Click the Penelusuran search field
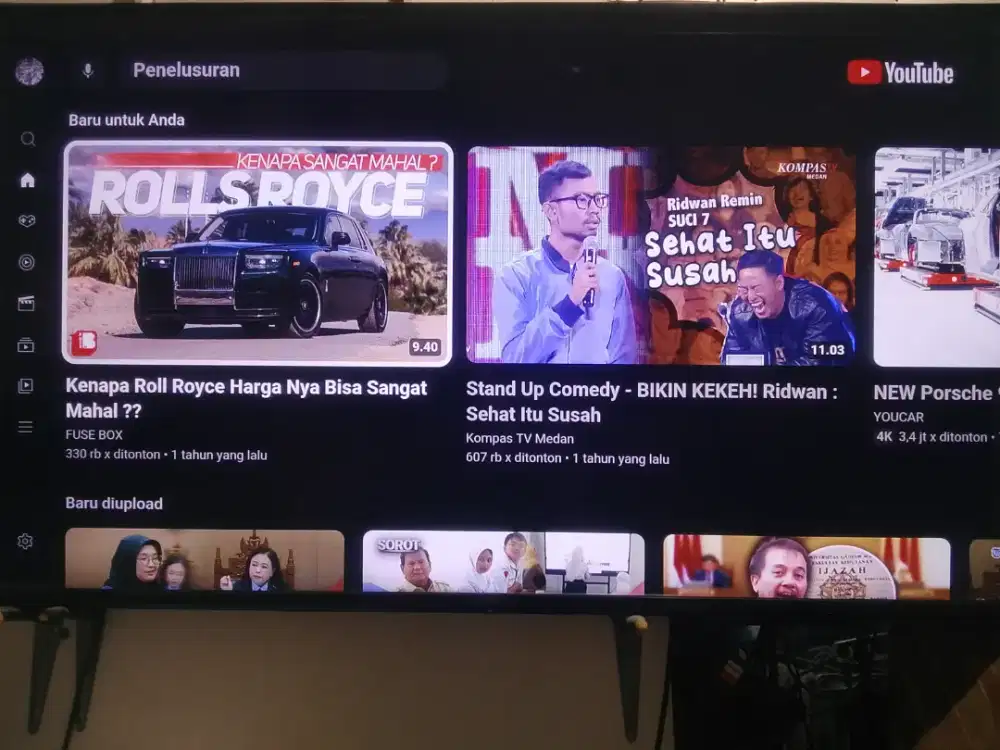This screenshot has width=1000, height=750. (x=280, y=70)
